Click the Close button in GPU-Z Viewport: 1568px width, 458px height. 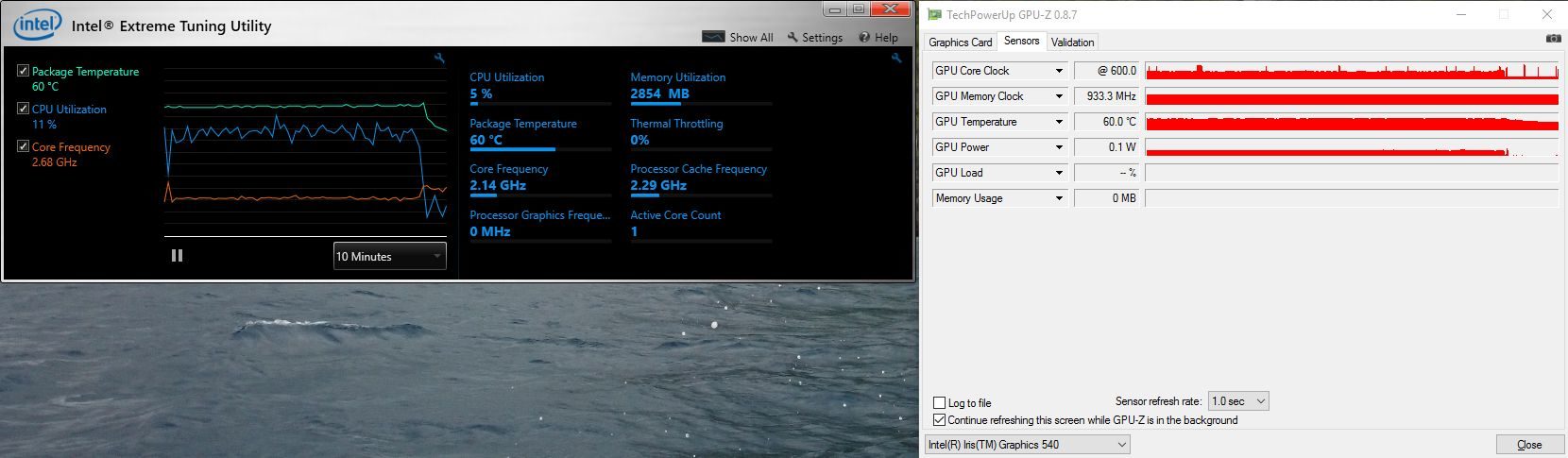click(1529, 445)
